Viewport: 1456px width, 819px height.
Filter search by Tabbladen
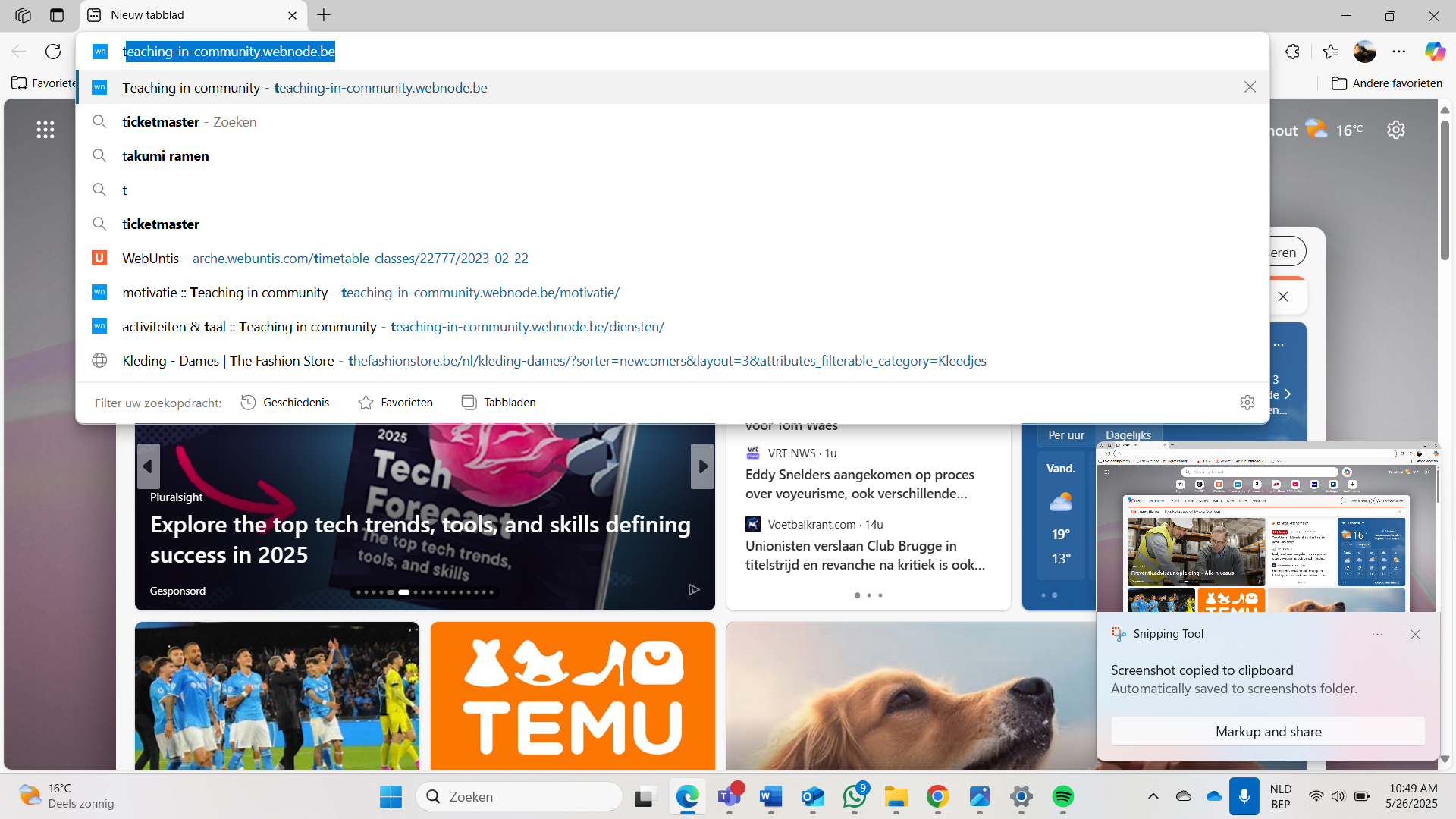pos(499,403)
